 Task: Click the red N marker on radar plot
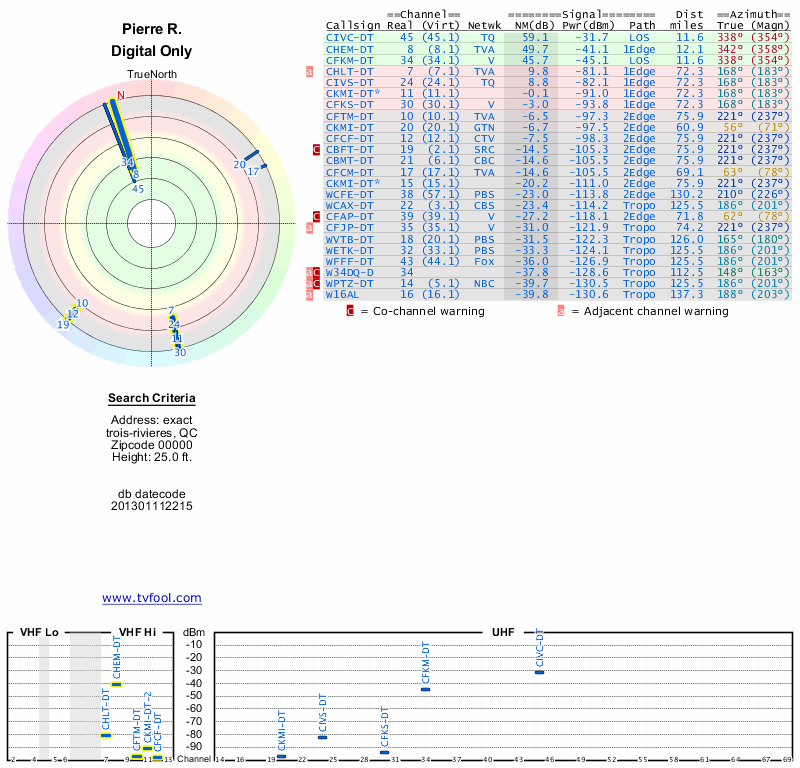tap(121, 96)
